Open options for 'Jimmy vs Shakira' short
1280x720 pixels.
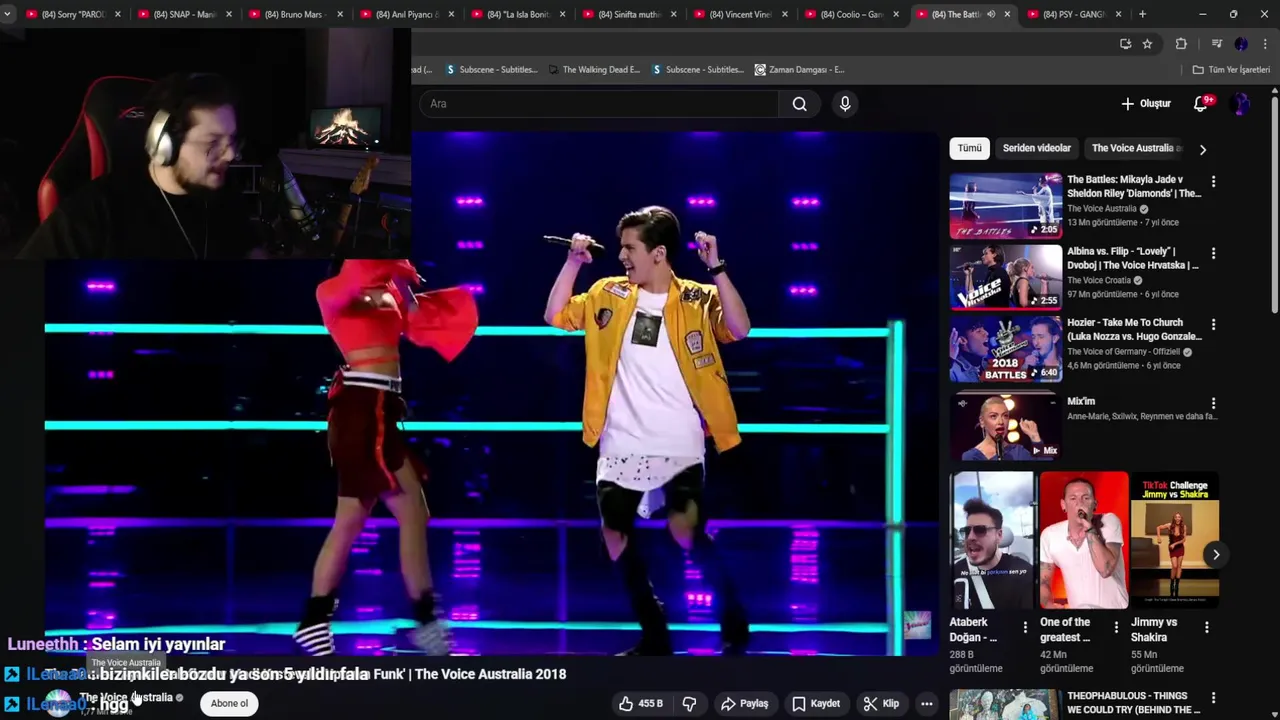[x=1207, y=627]
